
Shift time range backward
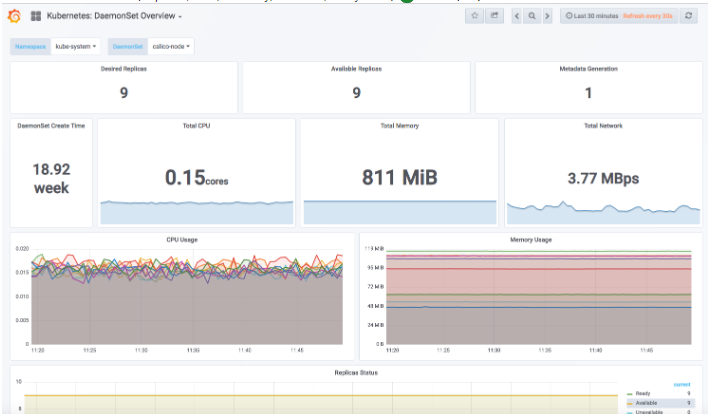coord(516,16)
